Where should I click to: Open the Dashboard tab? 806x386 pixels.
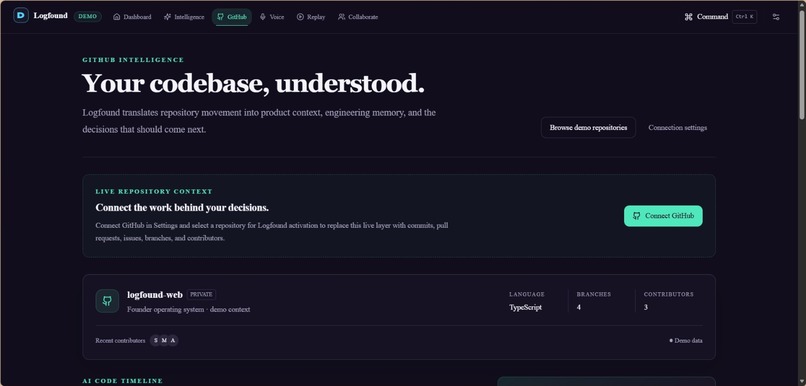[x=132, y=17]
